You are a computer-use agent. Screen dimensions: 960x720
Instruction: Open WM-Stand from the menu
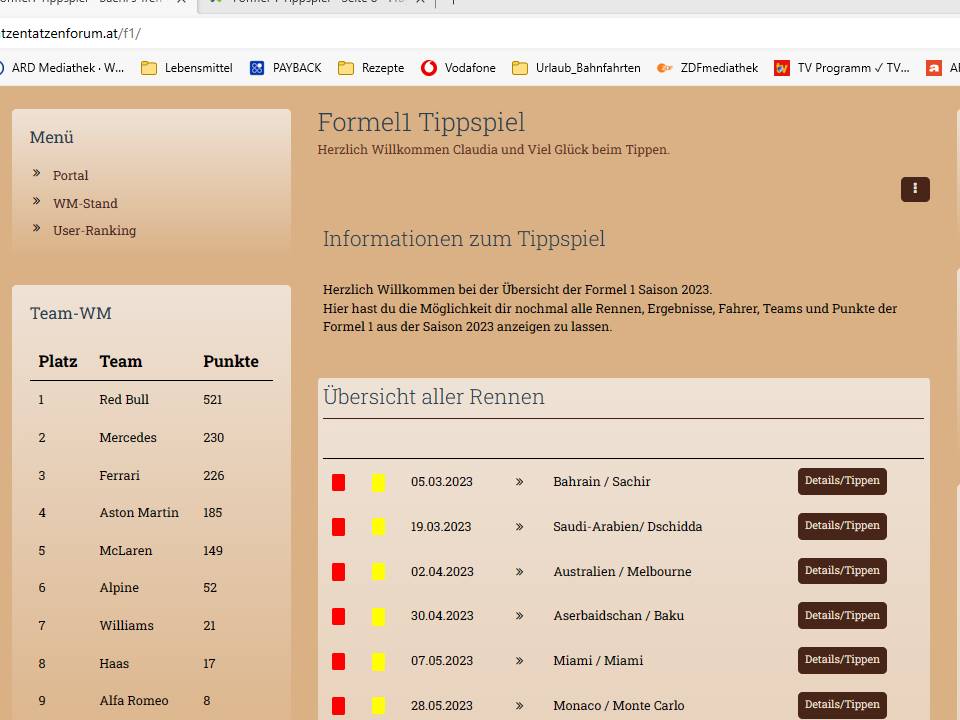(85, 203)
